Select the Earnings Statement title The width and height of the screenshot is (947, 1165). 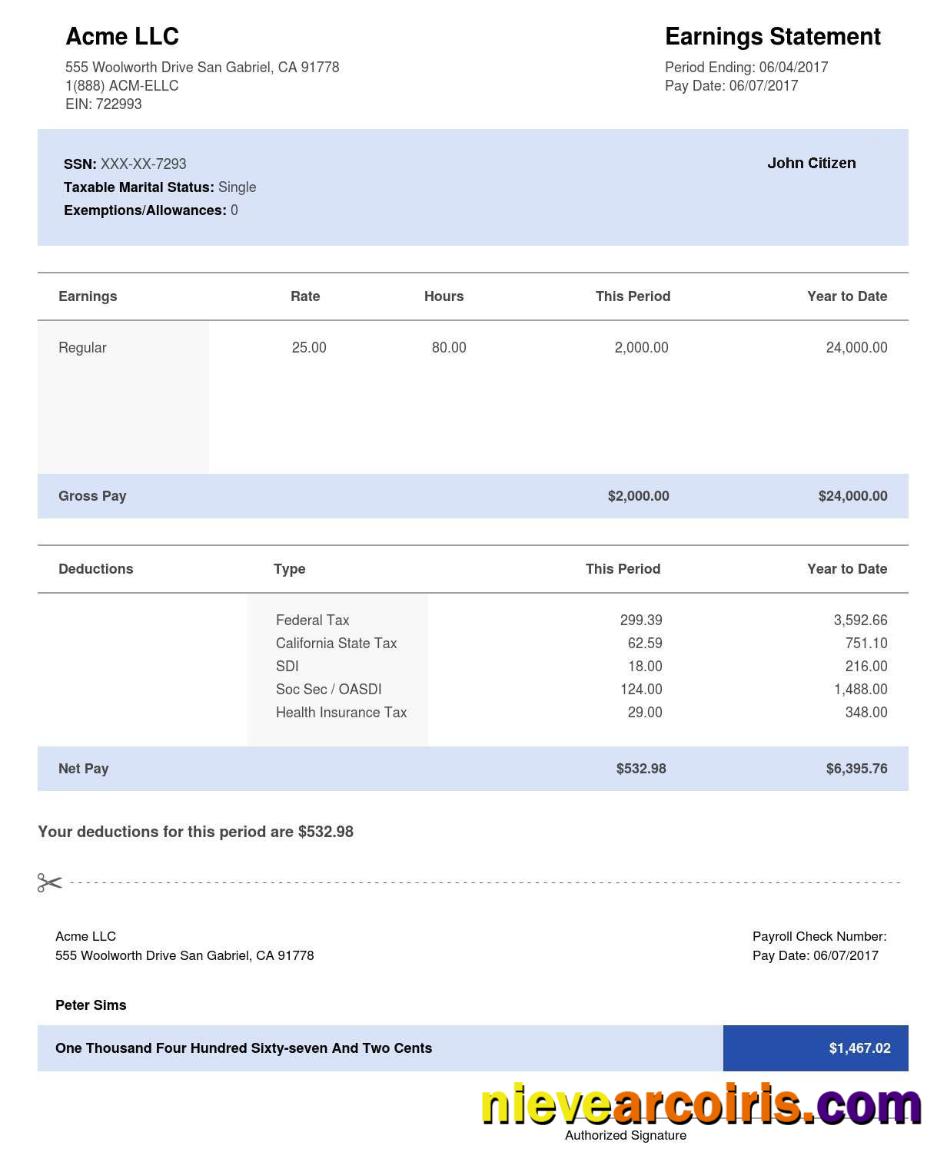point(772,37)
